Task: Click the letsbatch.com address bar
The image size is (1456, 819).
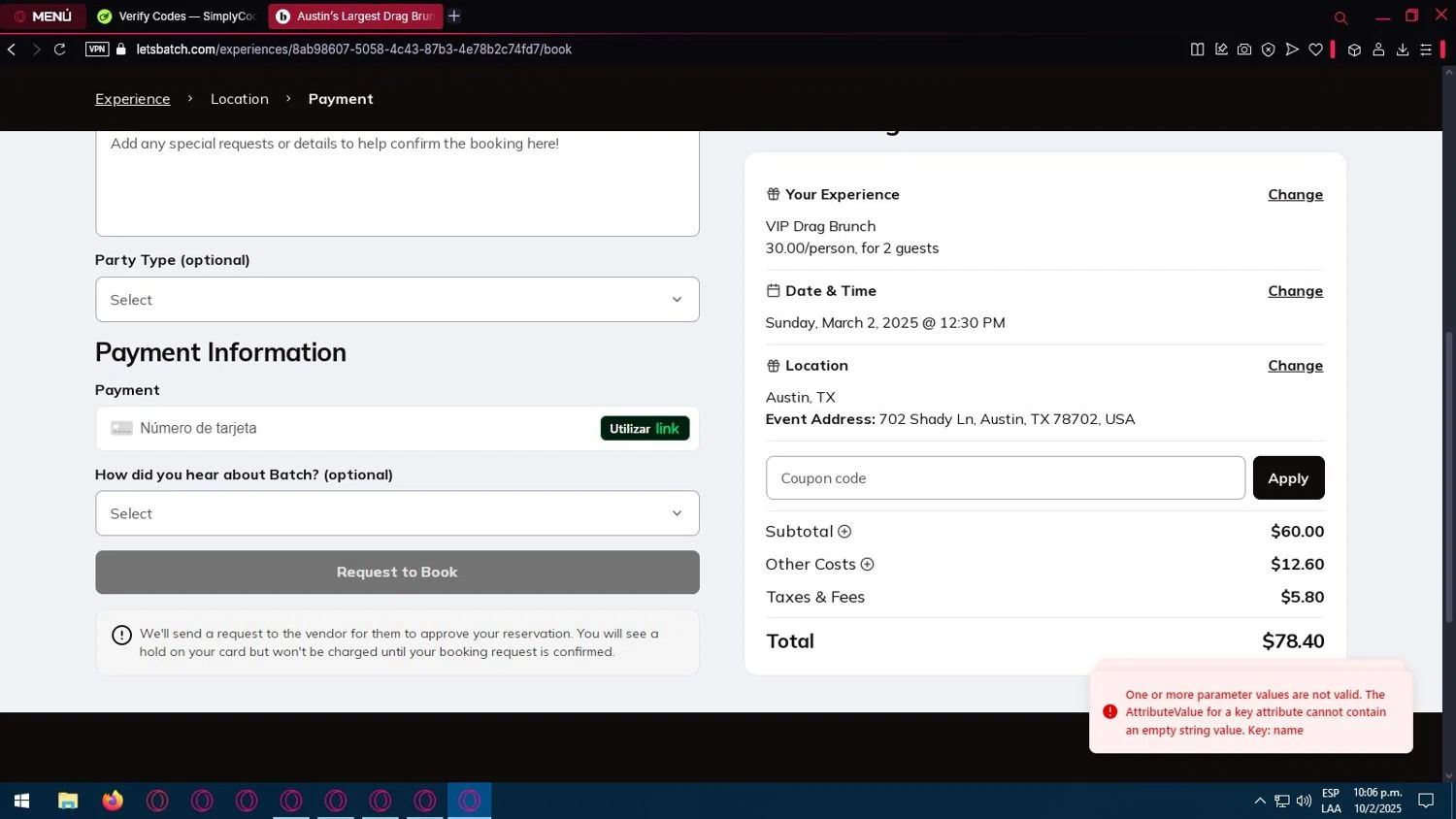Action: point(353,49)
